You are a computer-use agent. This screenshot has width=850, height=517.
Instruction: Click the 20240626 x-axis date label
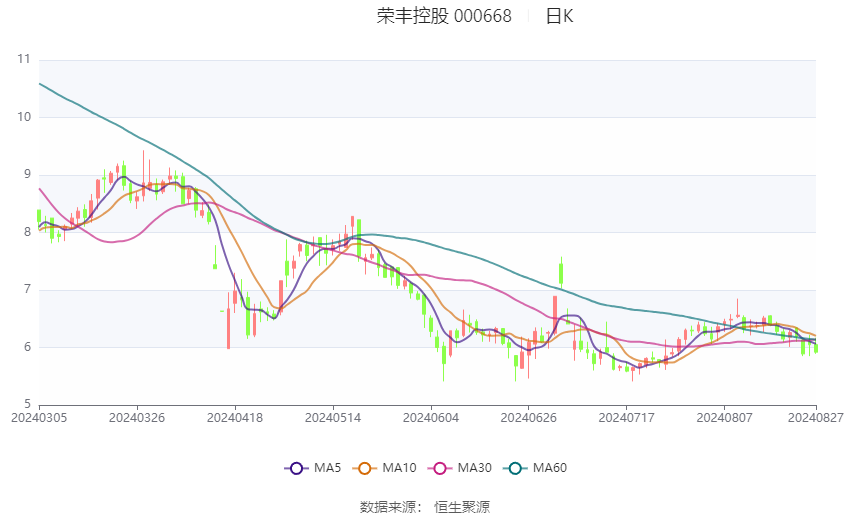pyautogui.click(x=529, y=418)
